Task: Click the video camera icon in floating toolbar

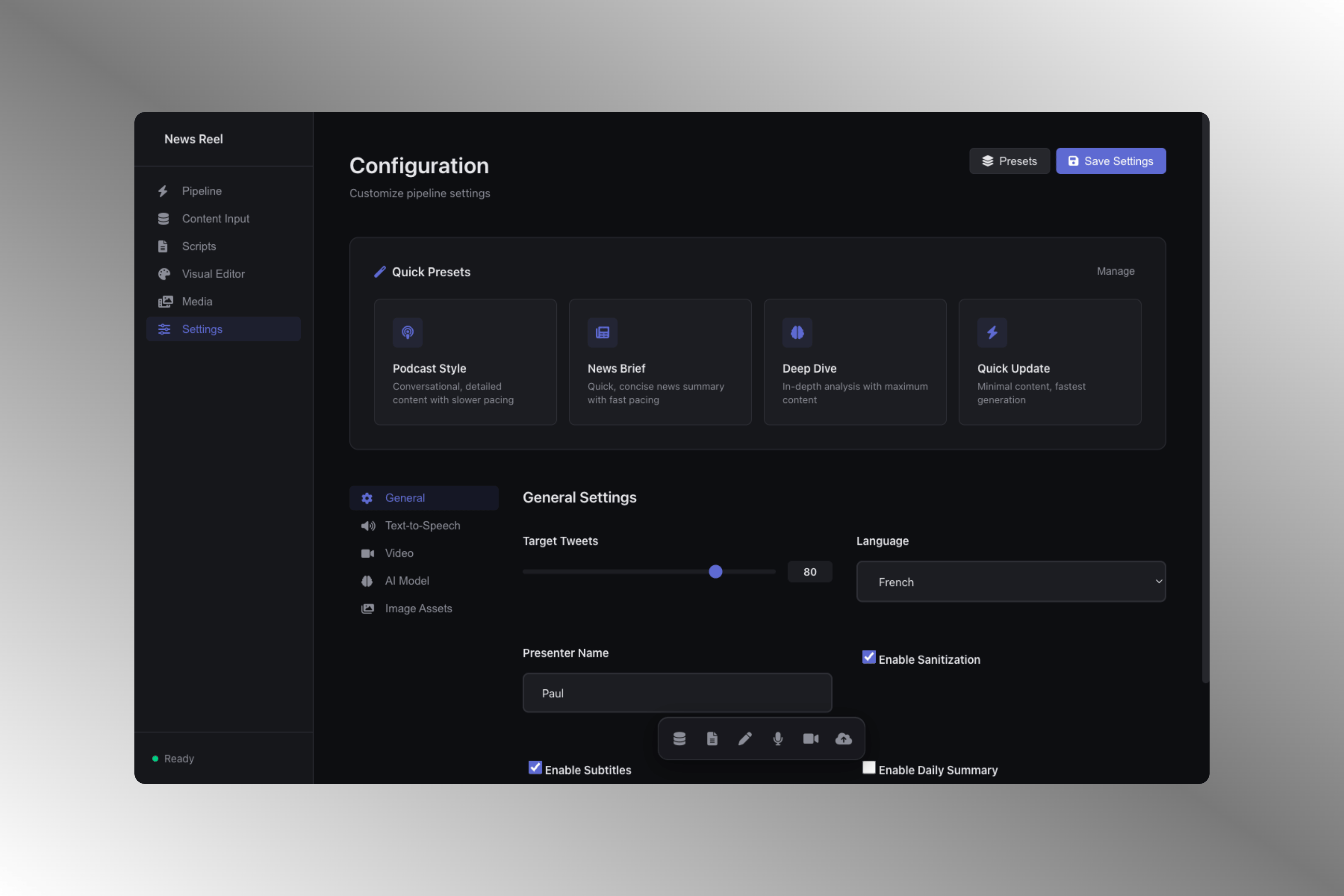Action: 810,738
